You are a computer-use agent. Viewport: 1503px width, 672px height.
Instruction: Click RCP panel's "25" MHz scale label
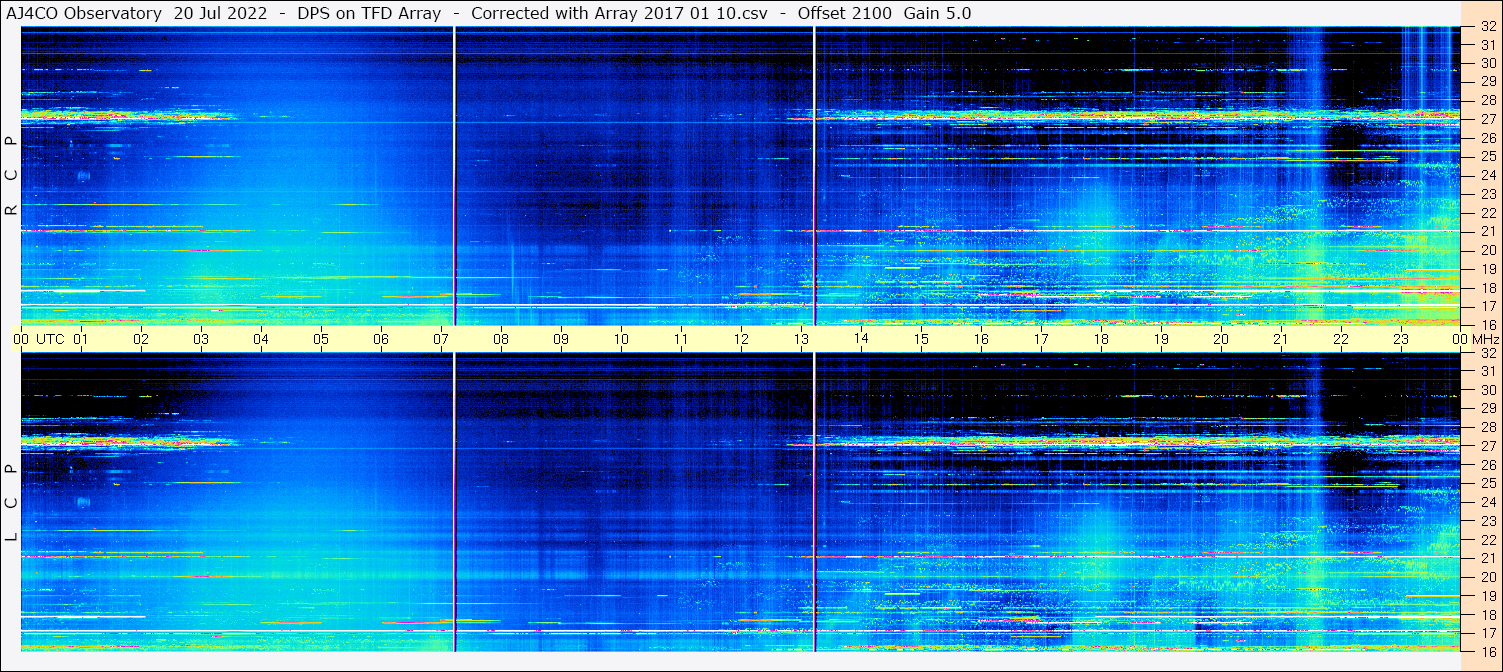click(x=1487, y=156)
